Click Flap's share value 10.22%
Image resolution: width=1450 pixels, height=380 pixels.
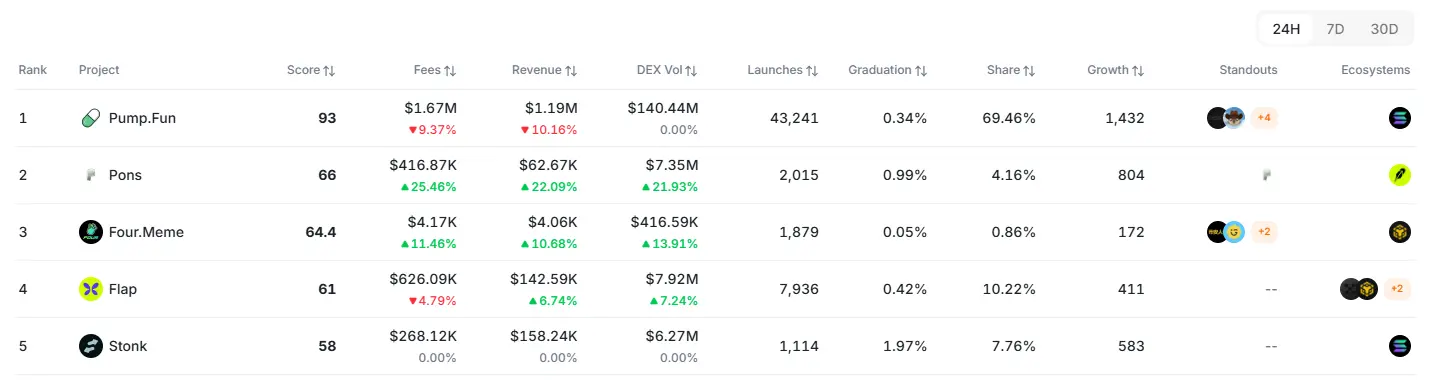(1010, 289)
